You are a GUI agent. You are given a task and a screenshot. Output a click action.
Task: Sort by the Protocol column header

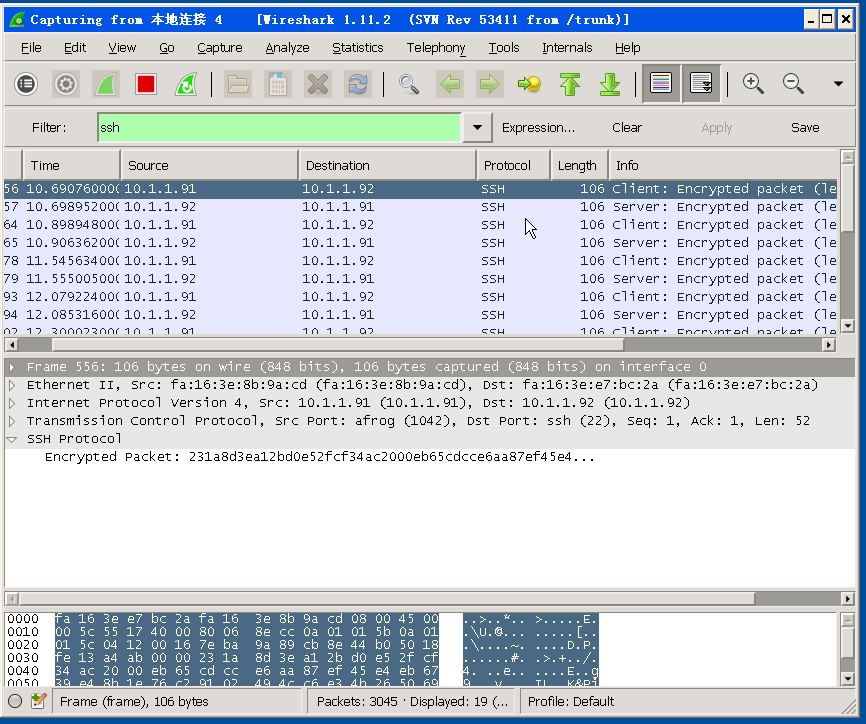513,165
